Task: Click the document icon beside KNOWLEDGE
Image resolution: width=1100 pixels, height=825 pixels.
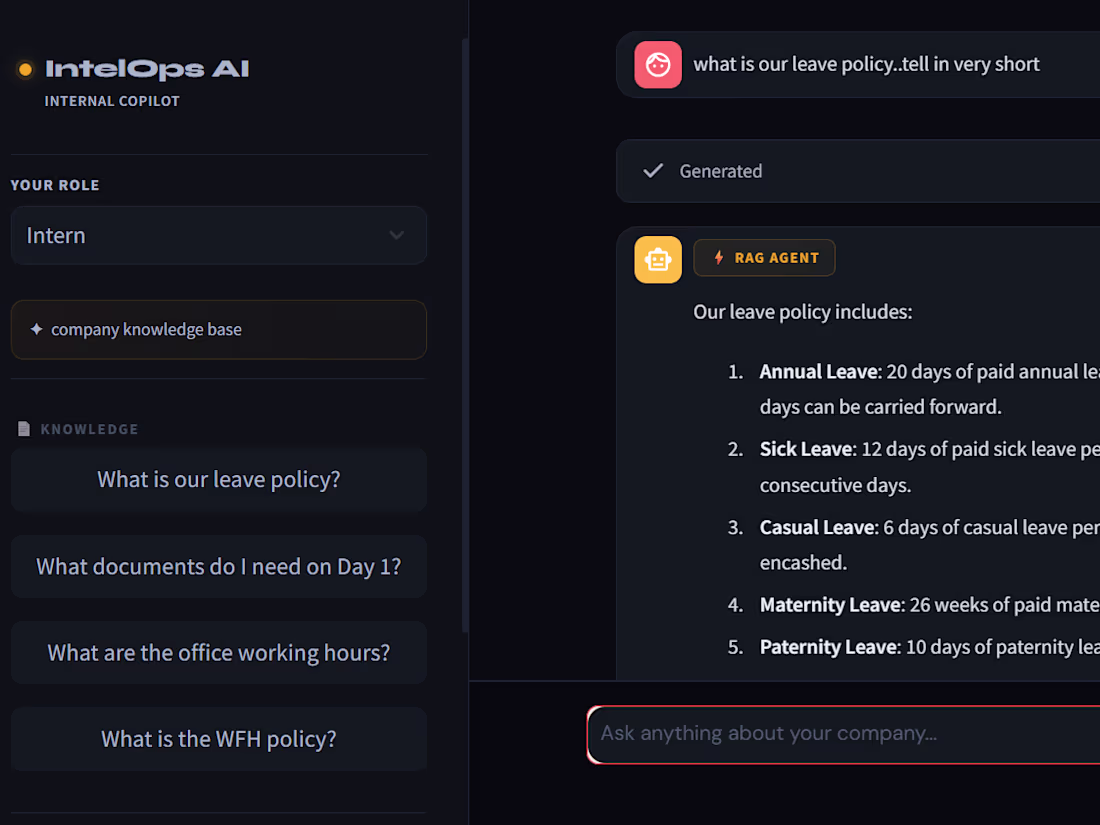Action: coord(24,429)
